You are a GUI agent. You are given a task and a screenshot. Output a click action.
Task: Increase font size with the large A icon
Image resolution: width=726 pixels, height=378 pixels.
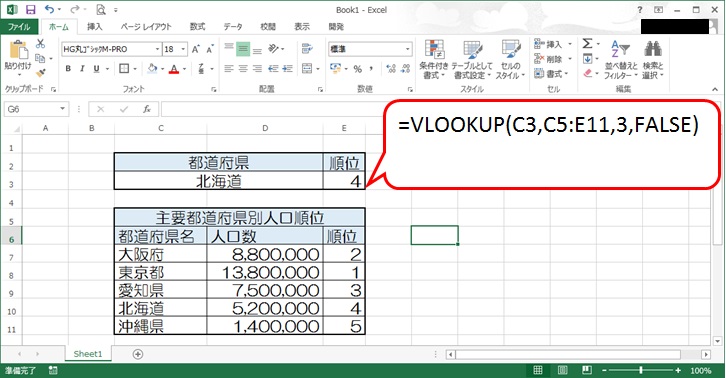[195, 49]
